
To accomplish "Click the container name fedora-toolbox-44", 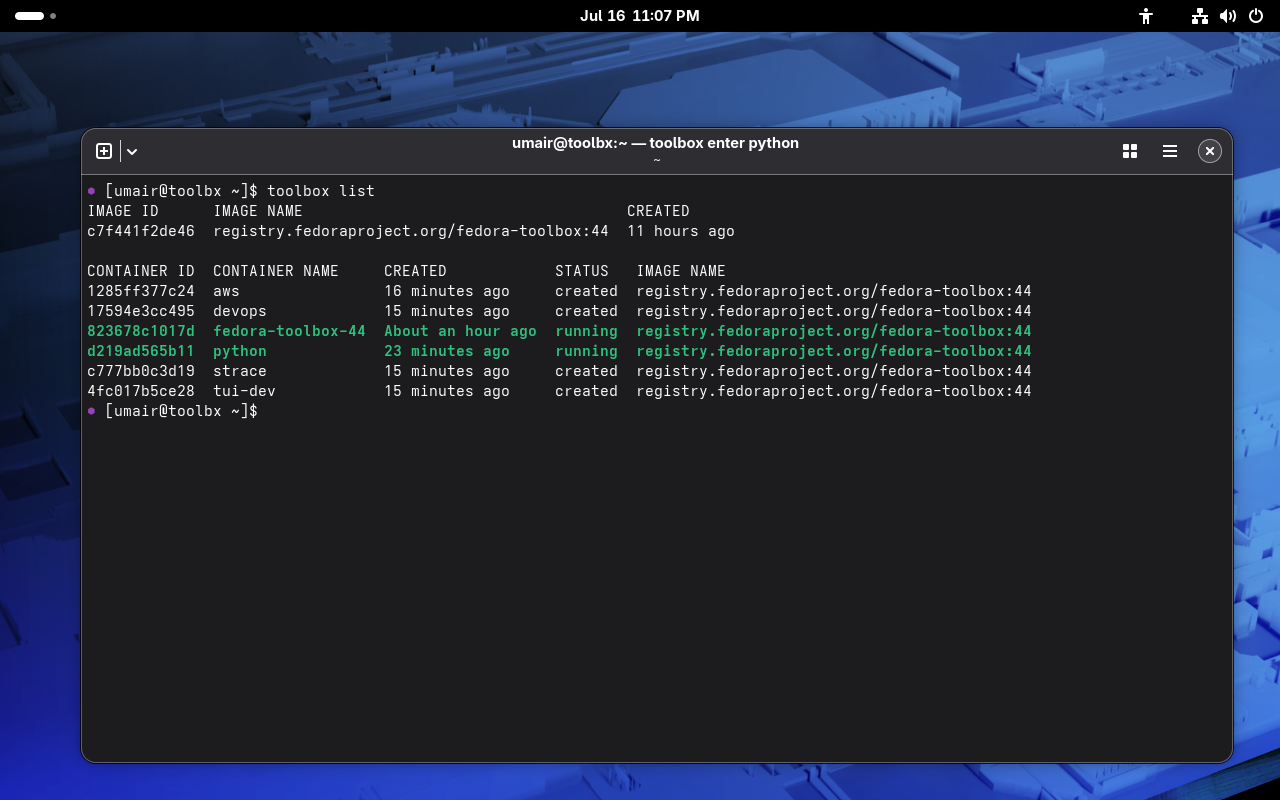I will click(x=289, y=331).
